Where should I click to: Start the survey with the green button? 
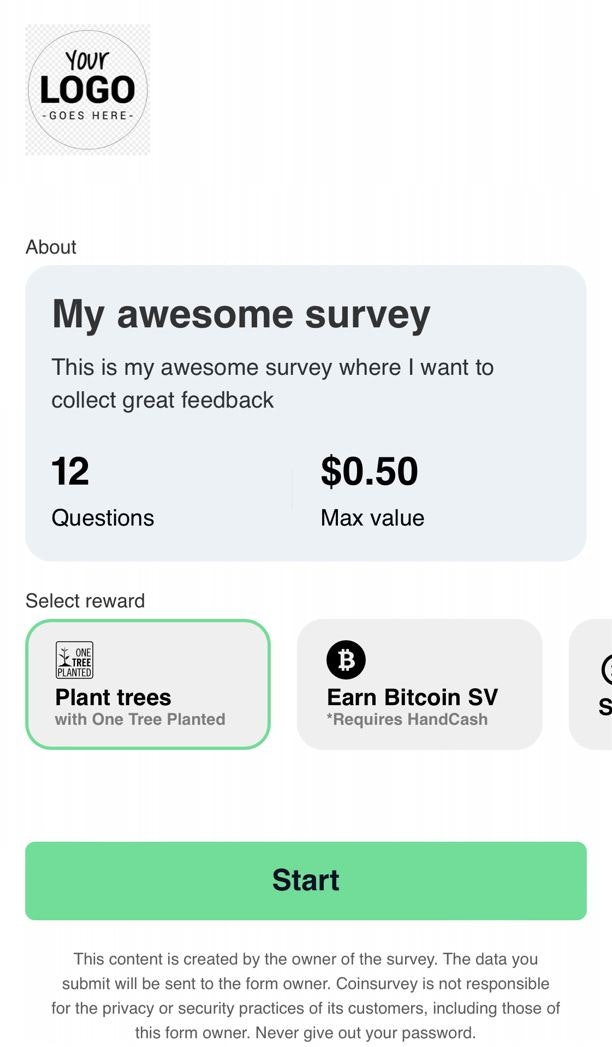coord(306,881)
